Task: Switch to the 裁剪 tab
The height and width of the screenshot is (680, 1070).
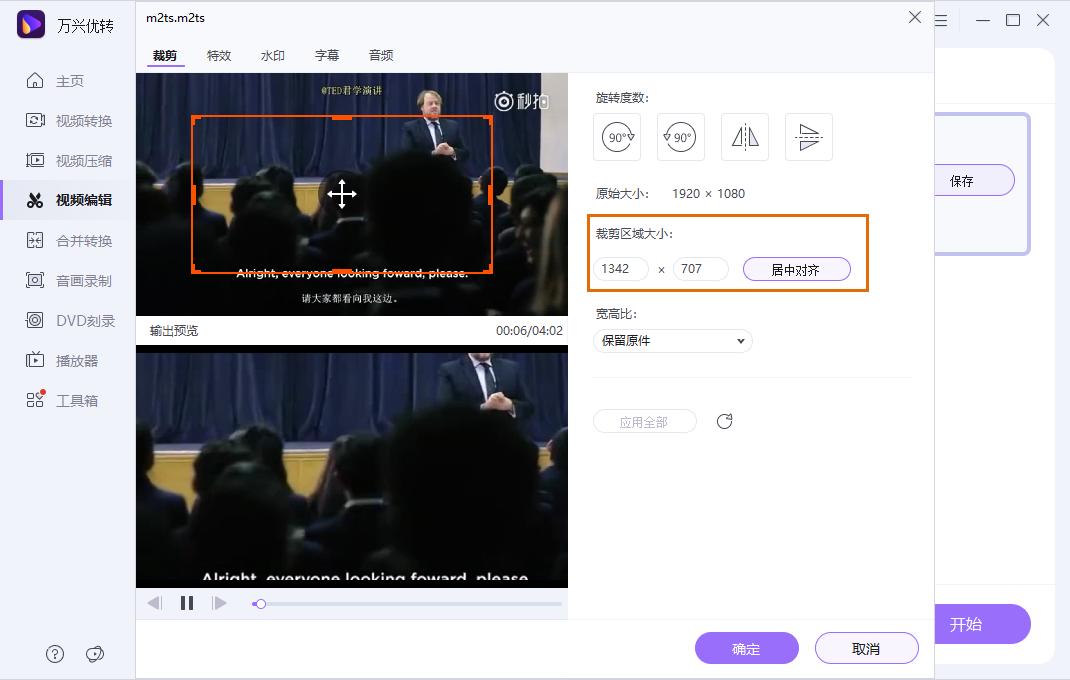Action: pos(164,55)
